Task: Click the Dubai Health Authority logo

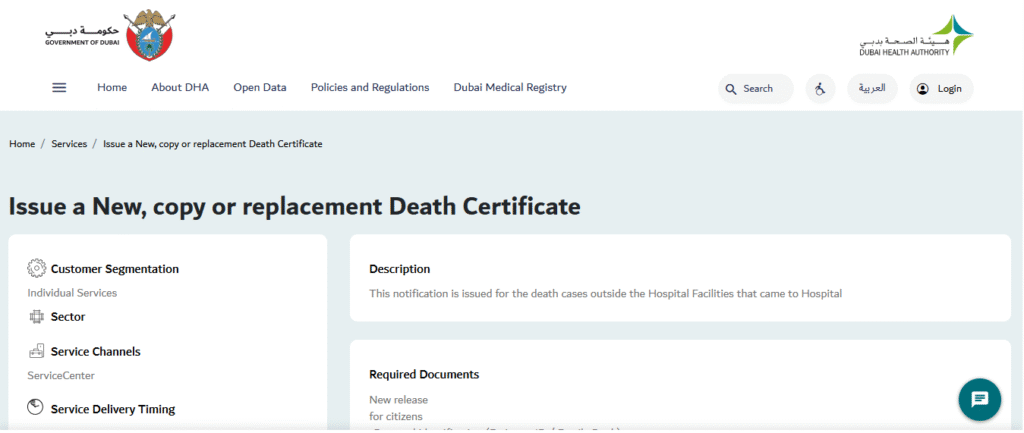Action: pyautogui.click(x=915, y=36)
